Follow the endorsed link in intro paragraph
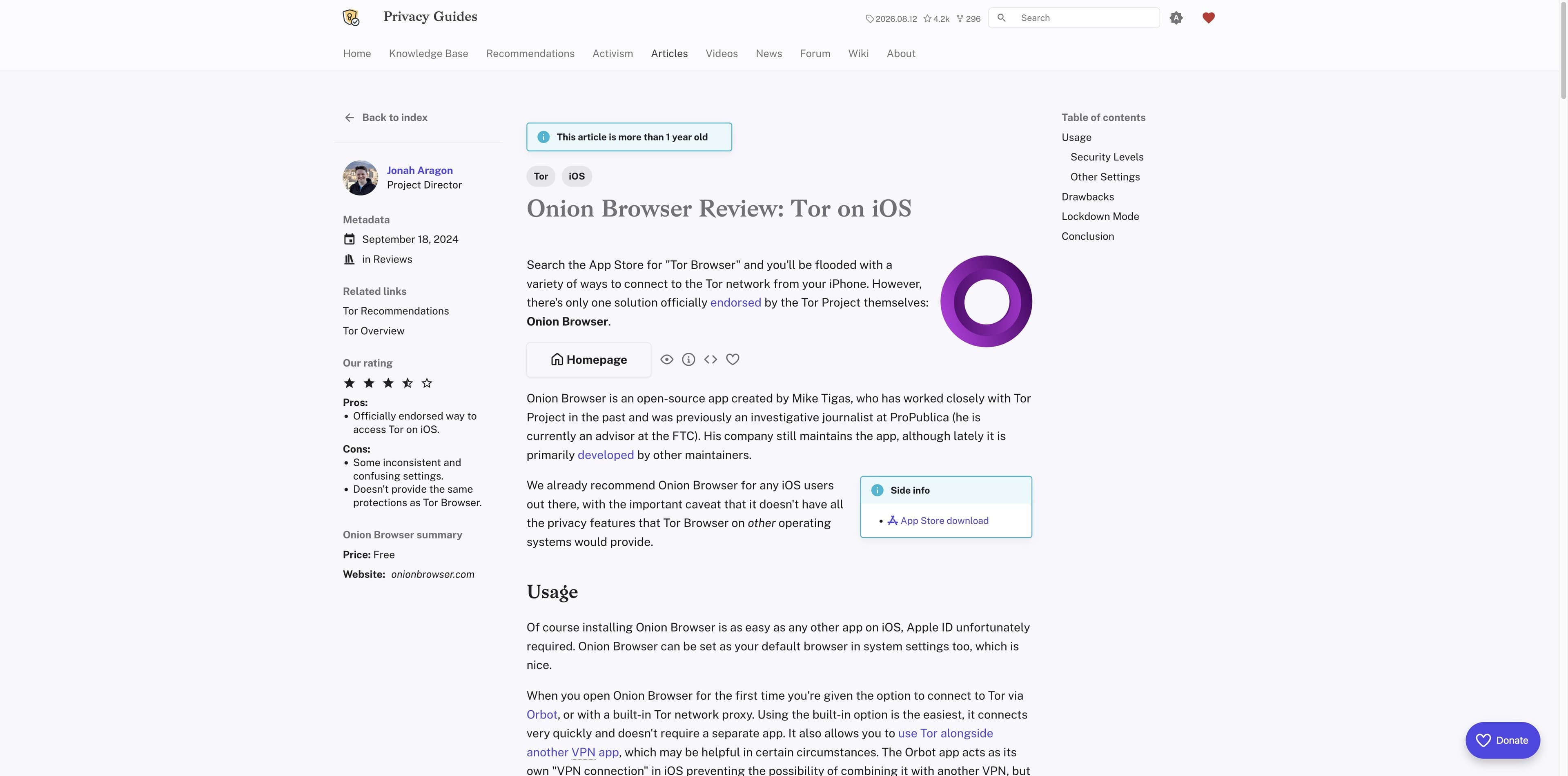This screenshot has height=776, width=1568. [735, 302]
